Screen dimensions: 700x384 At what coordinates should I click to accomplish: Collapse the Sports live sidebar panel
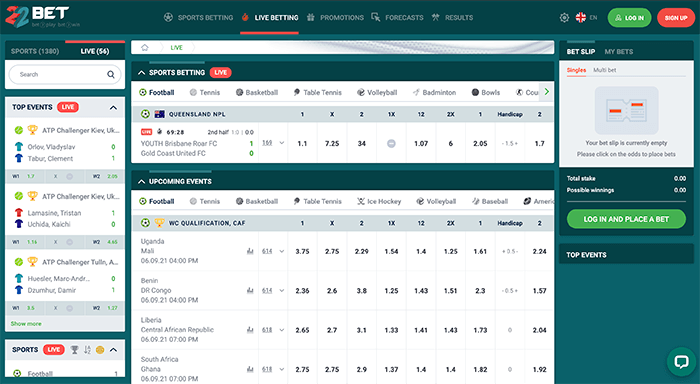(113, 350)
